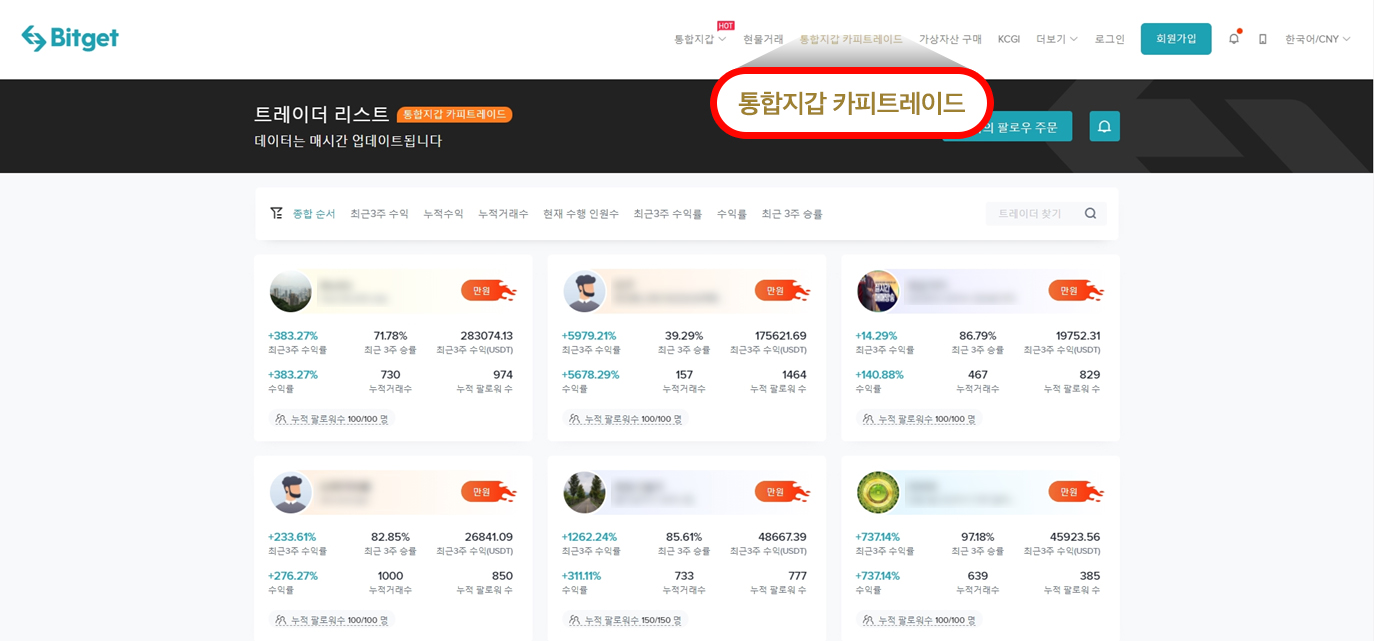Viewport: 1374px width, 641px height.
Task: Click 283074.13 profit value
Action: pyautogui.click(x=486, y=336)
